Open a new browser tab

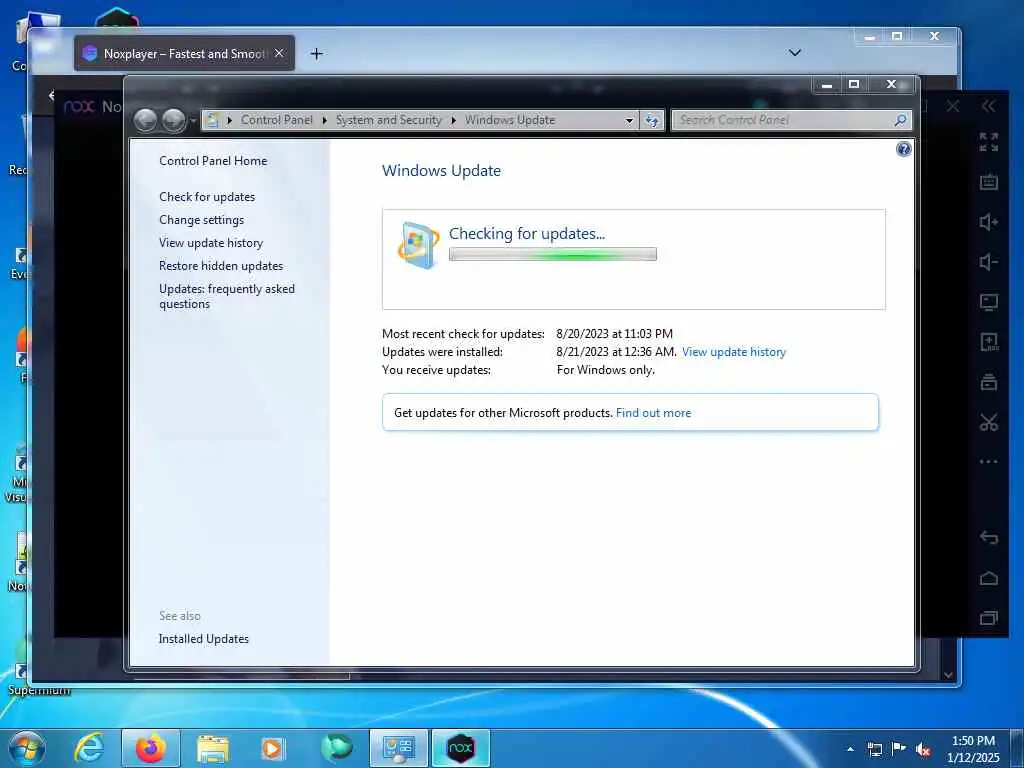[x=316, y=54]
